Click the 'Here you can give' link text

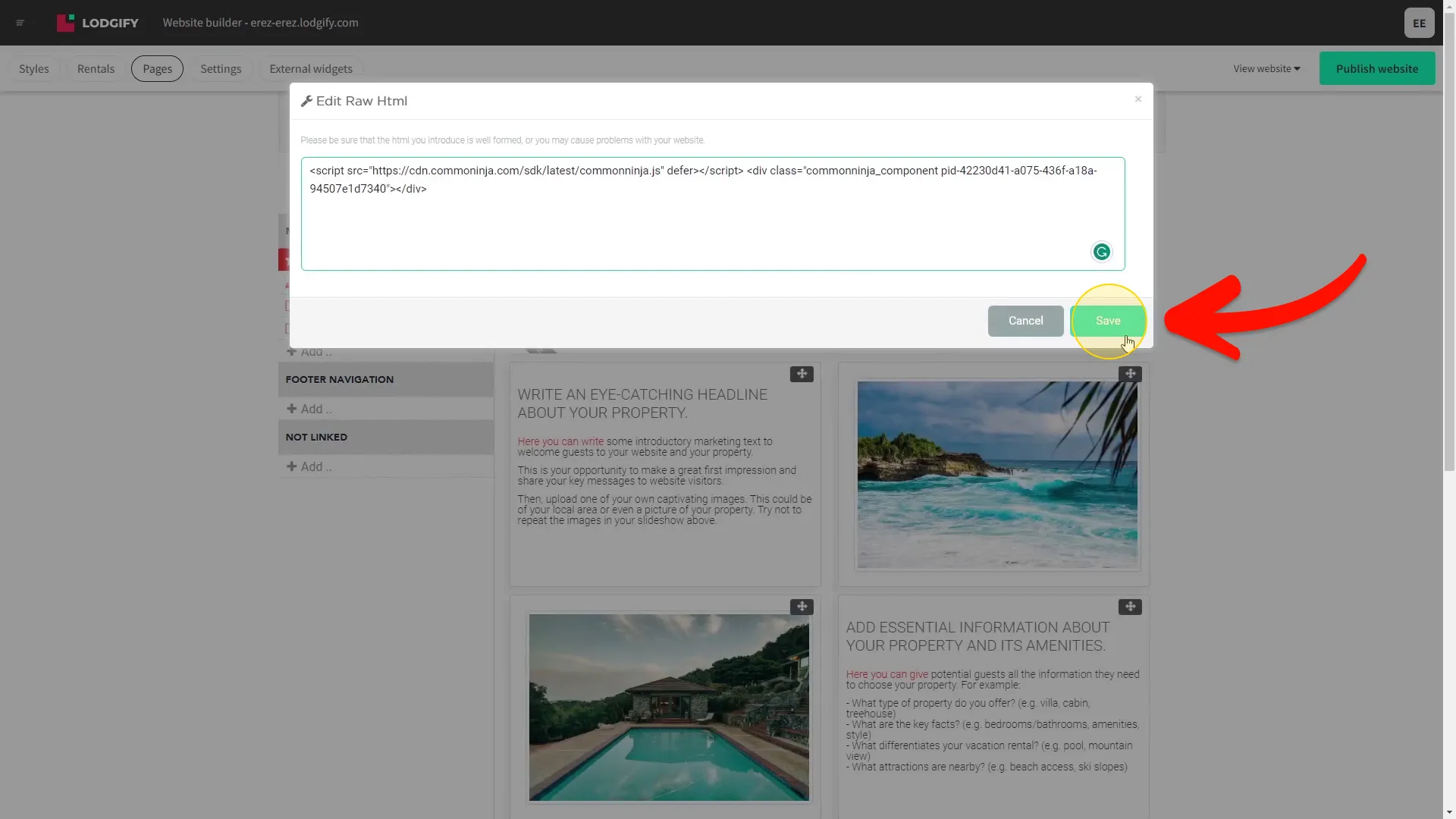pos(886,674)
